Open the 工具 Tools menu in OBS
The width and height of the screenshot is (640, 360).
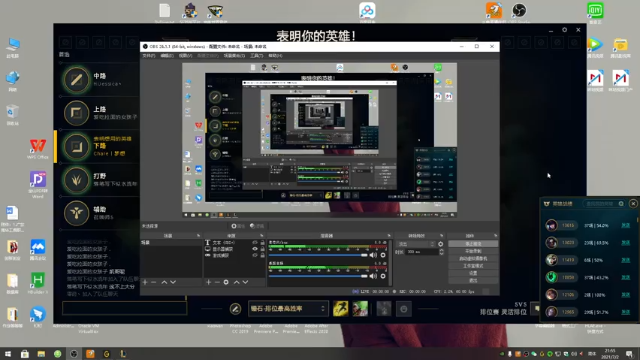pyautogui.click(x=257, y=56)
